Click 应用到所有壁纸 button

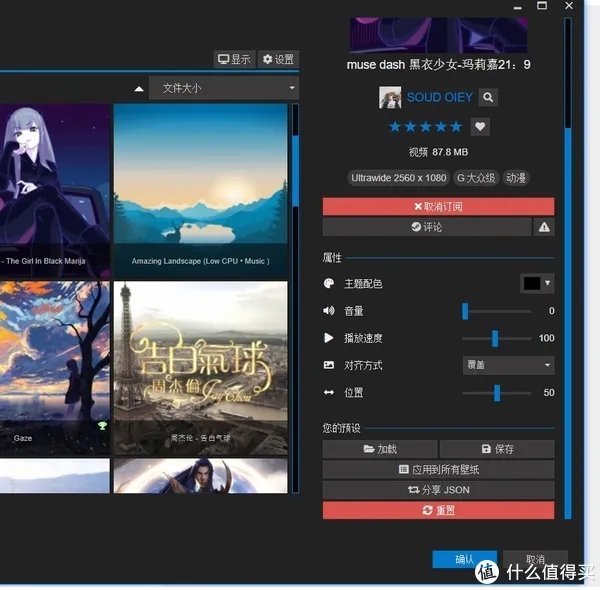[x=438, y=469]
